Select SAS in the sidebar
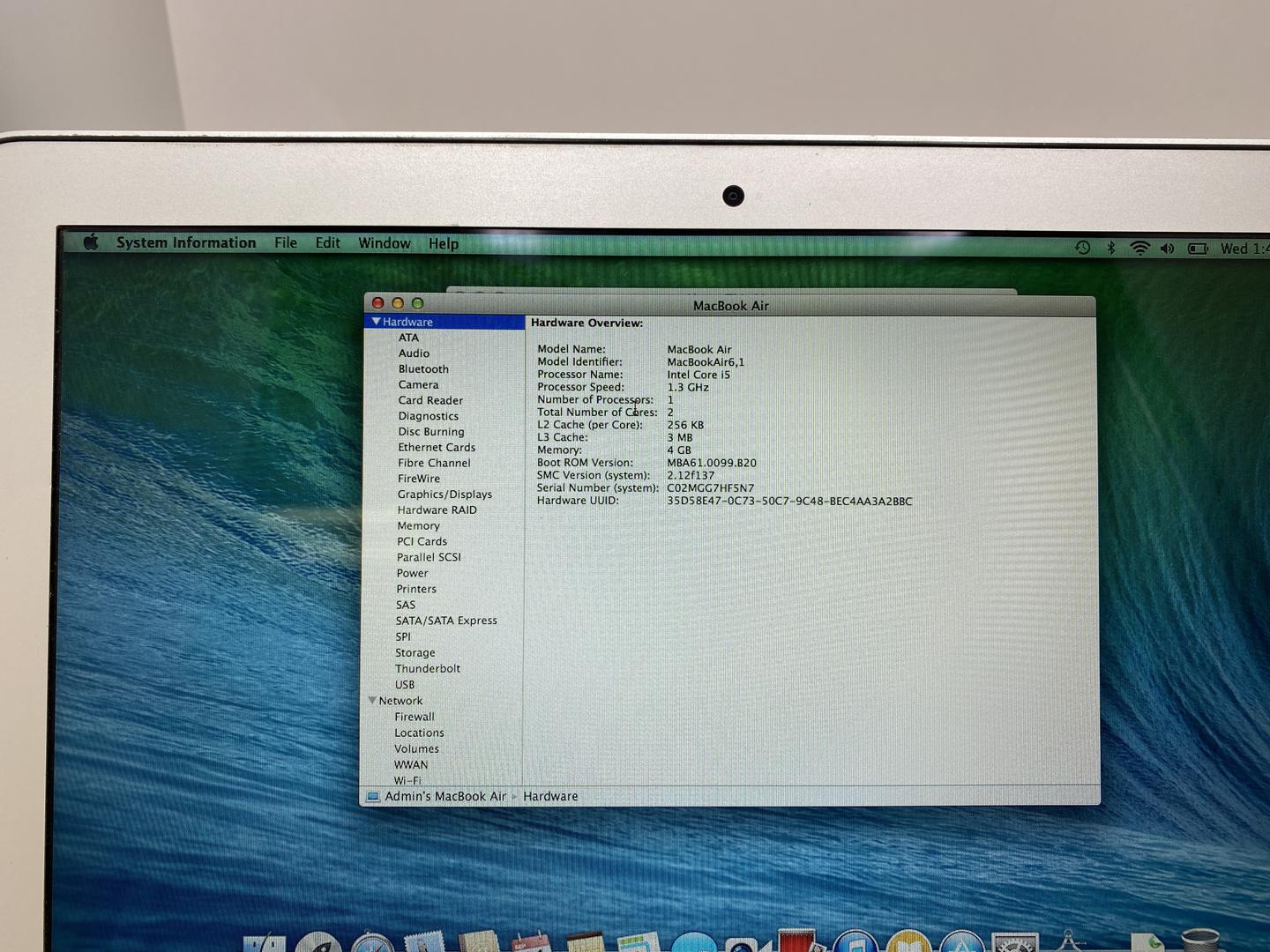The image size is (1270, 952). click(x=406, y=606)
